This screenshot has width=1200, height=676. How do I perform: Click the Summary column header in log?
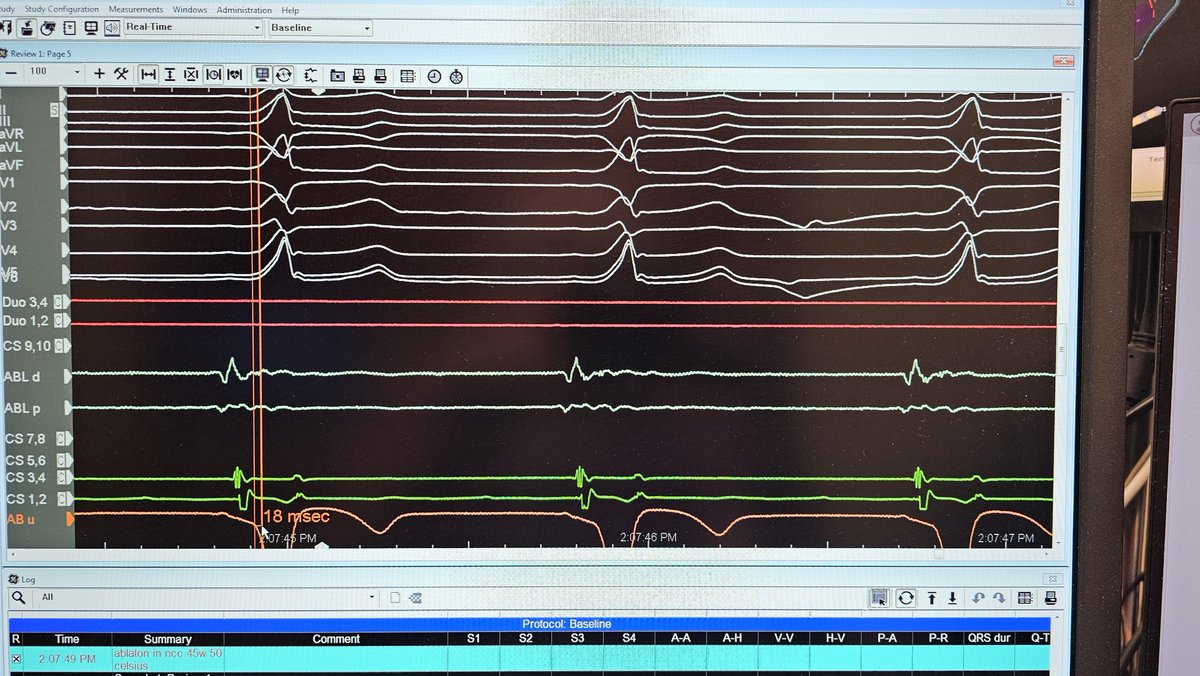click(167, 639)
